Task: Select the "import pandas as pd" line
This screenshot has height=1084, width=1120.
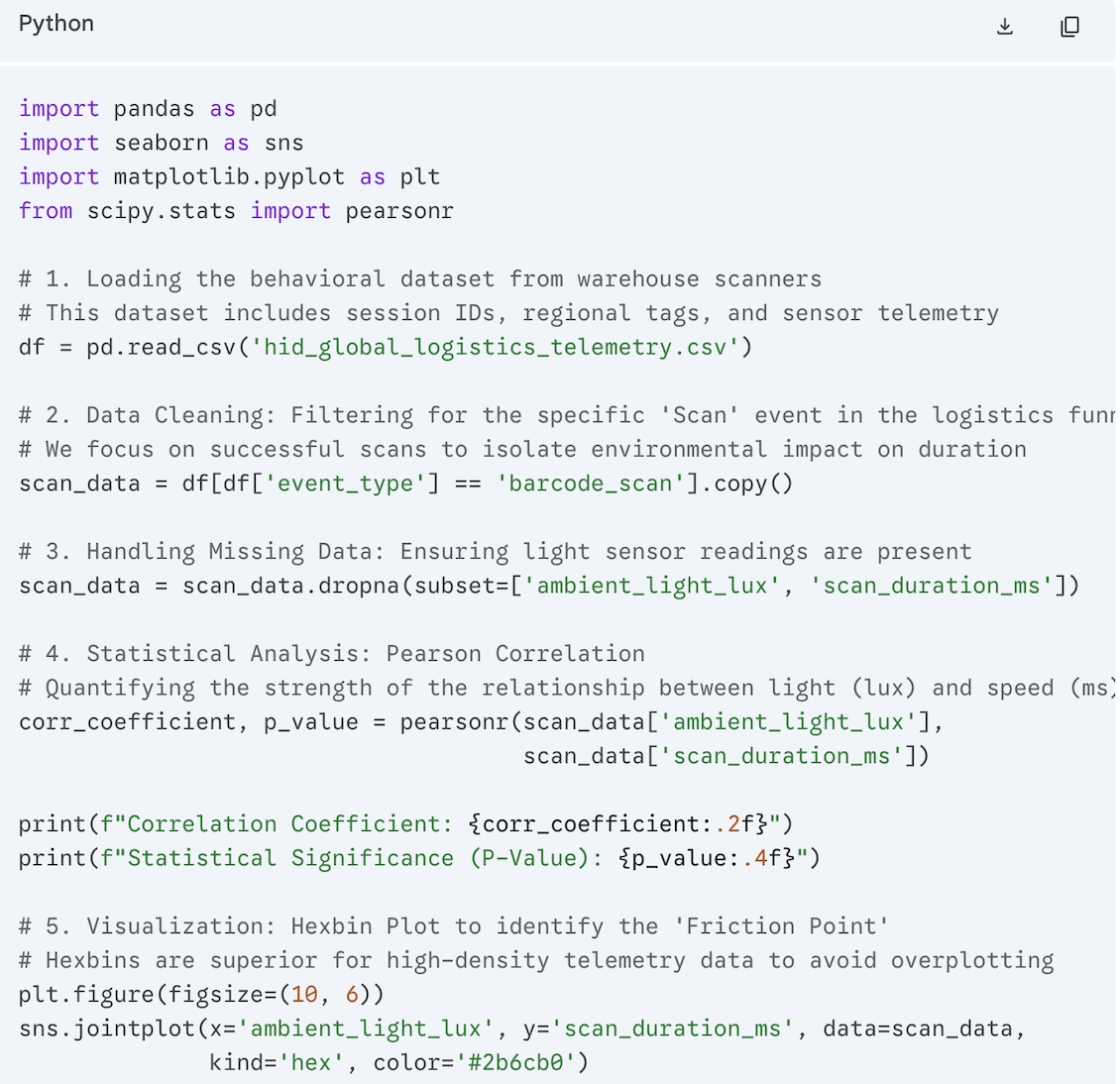Action: click(148, 109)
